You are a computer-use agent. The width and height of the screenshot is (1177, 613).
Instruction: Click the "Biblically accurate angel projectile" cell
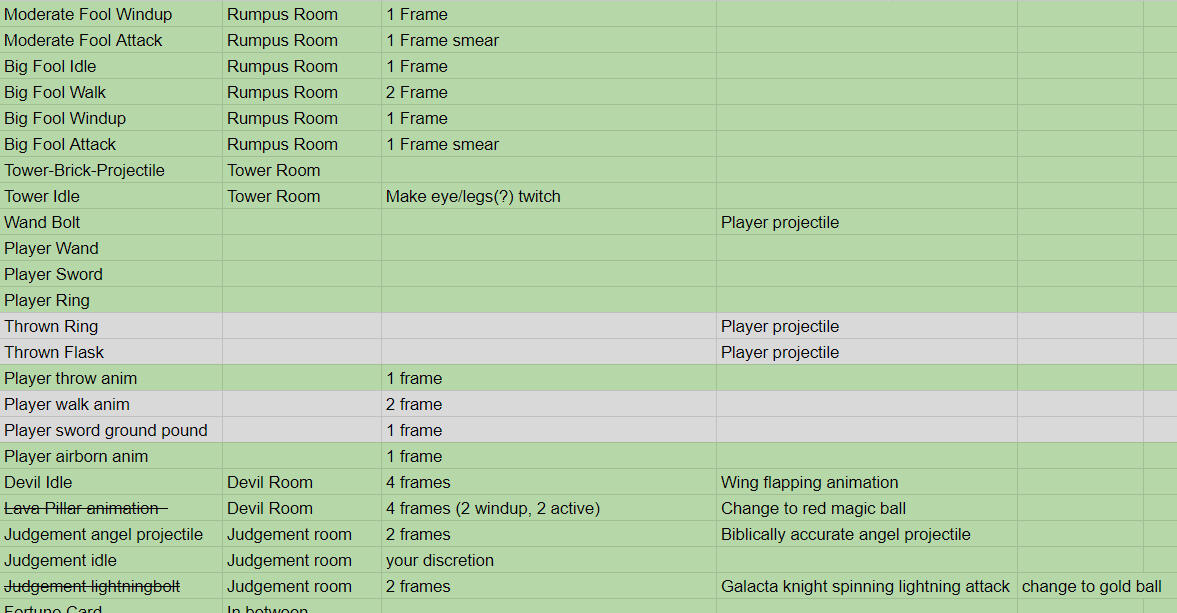[x=845, y=534]
